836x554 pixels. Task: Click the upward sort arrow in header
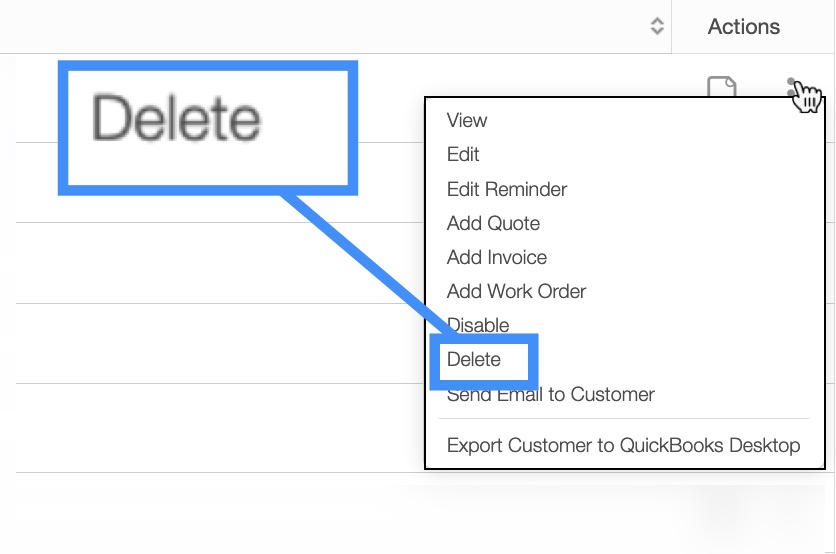(657, 21)
